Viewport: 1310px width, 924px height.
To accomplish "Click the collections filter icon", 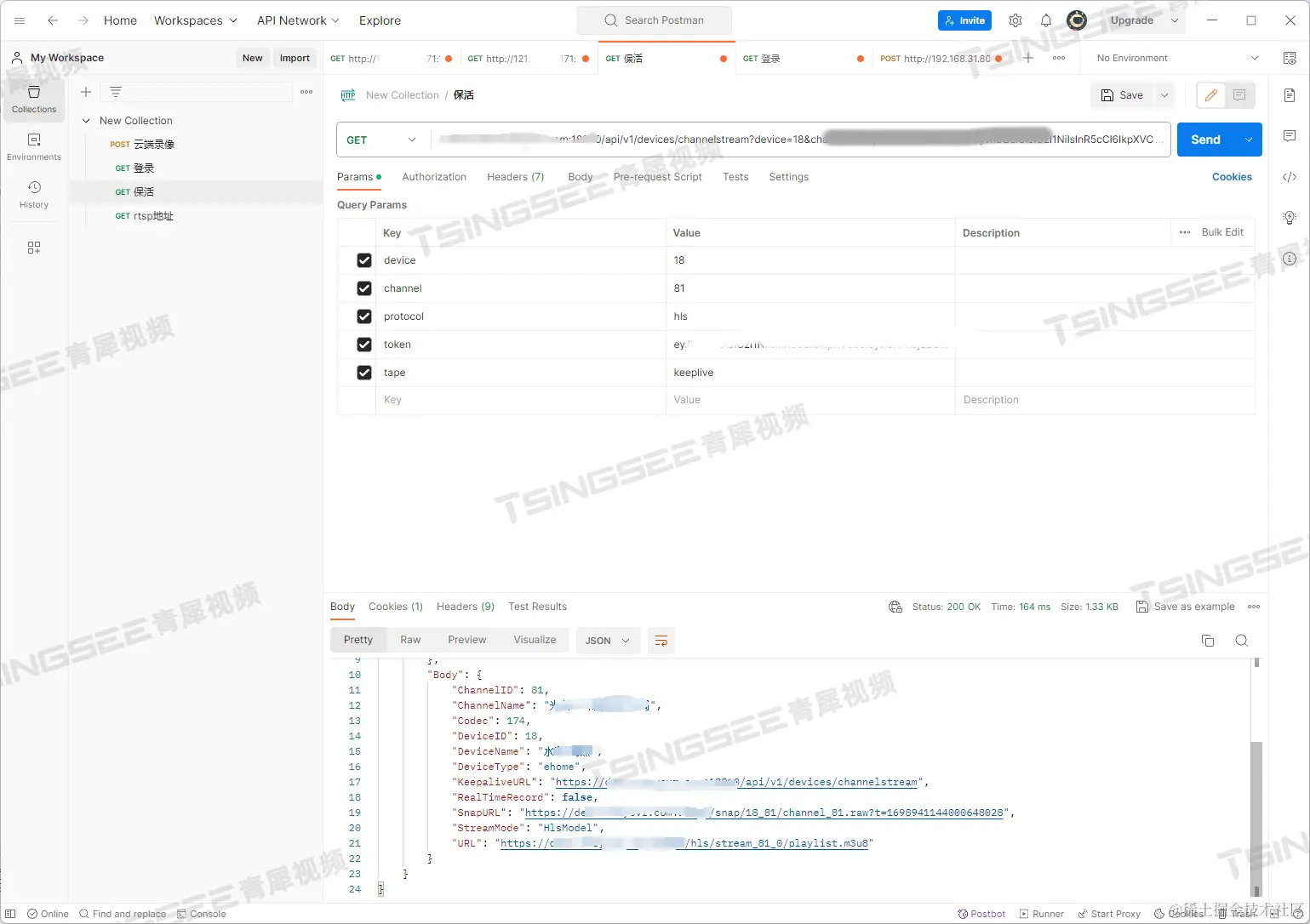I will 116,92.
